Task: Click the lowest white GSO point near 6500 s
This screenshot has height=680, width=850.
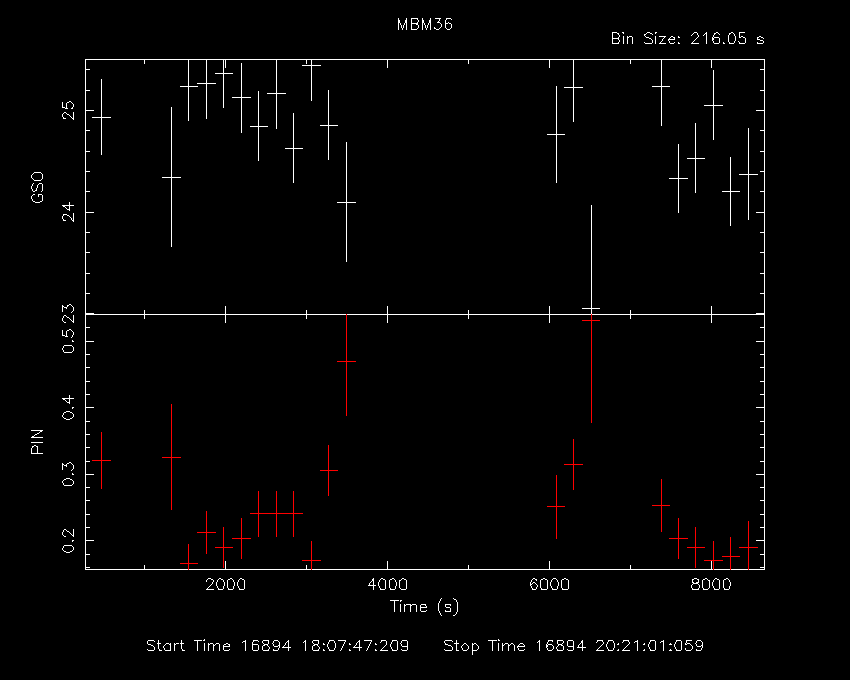Action: [x=591, y=309]
